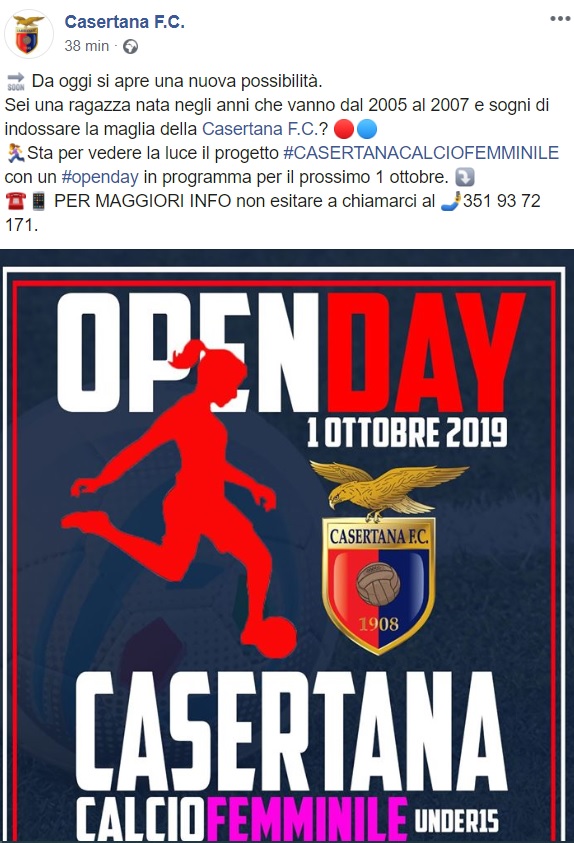This screenshot has height=843, width=574.
Task: Click the running woman emoji
Action: 16,153
